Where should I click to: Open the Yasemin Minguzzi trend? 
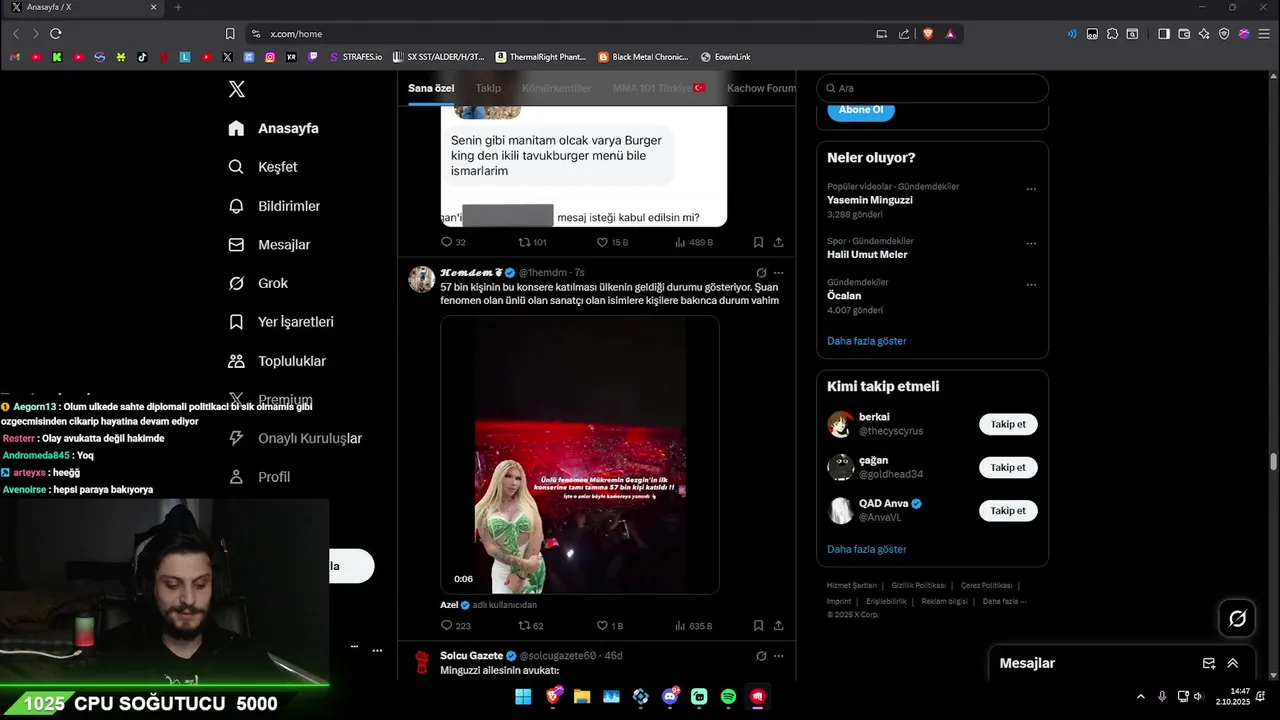(x=869, y=200)
